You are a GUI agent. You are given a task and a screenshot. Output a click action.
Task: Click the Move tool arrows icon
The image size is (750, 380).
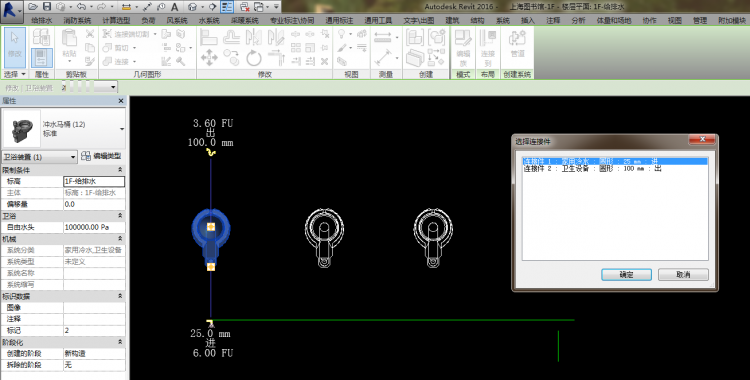coord(209,58)
